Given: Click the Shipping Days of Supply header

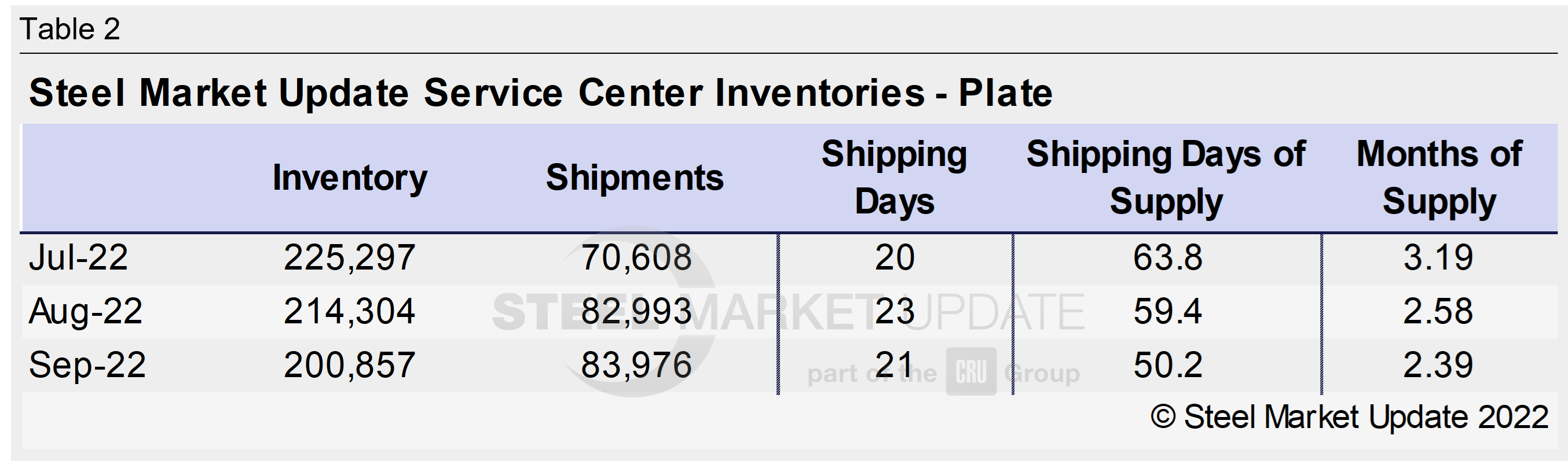Looking at the screenshot, I should tap(1166, 178).
